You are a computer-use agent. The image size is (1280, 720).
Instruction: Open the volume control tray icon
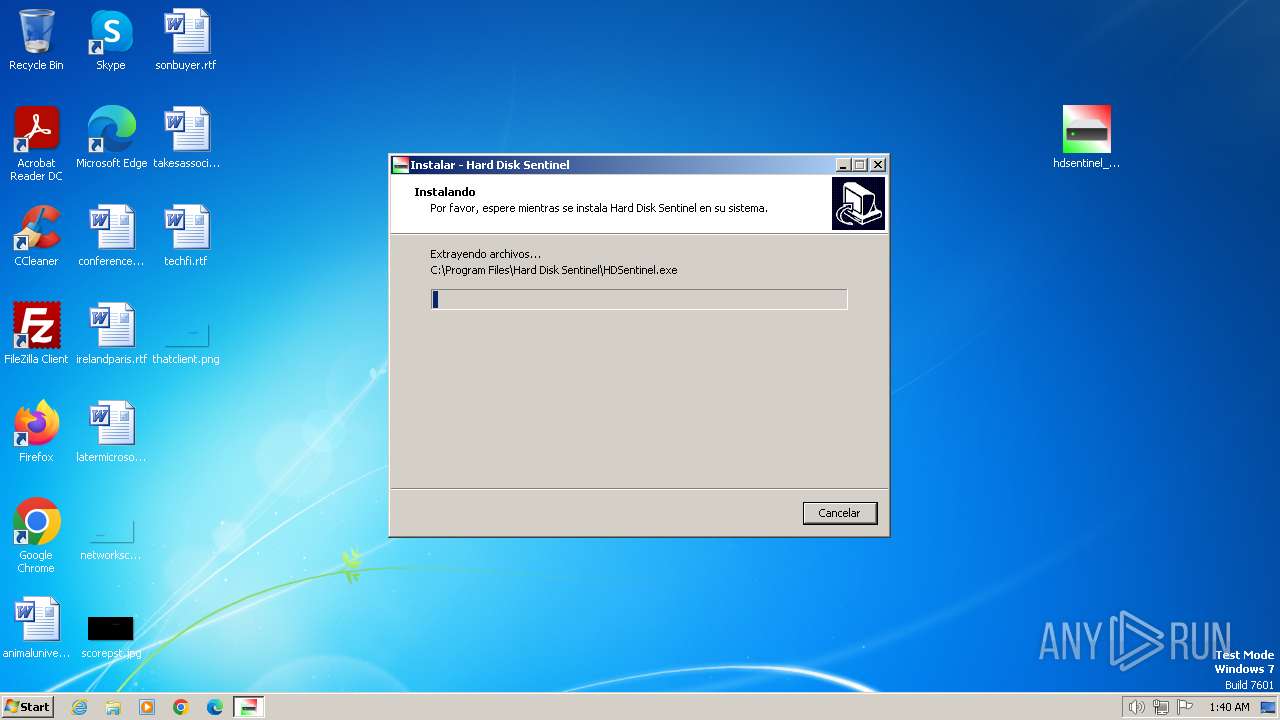1137,707
